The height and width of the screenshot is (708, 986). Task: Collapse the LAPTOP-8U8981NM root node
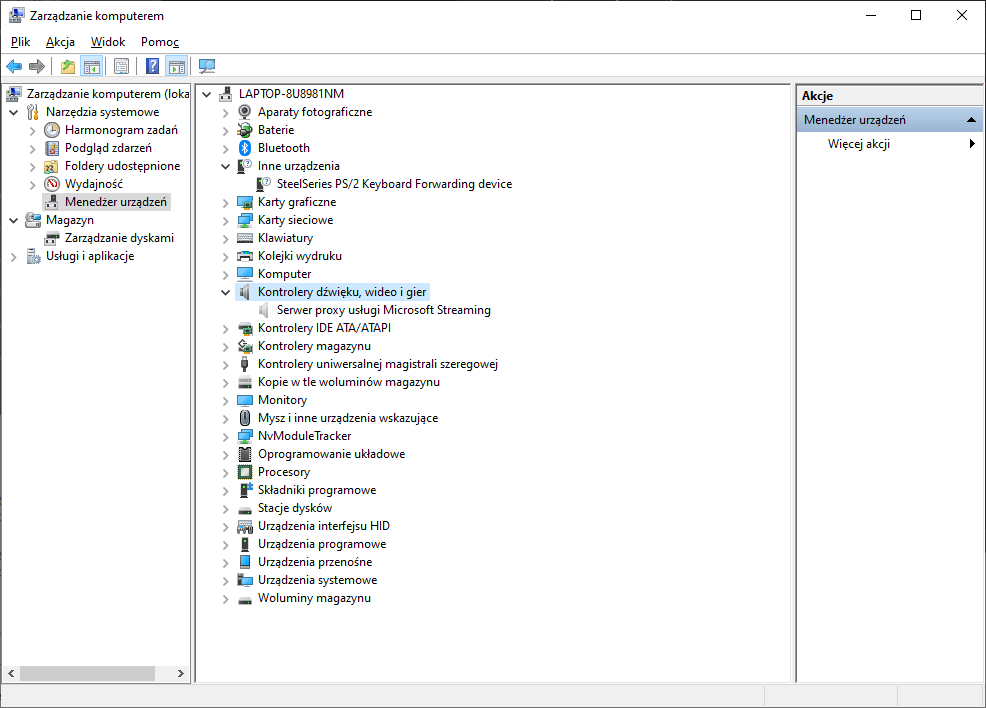(x=206, y=94)
